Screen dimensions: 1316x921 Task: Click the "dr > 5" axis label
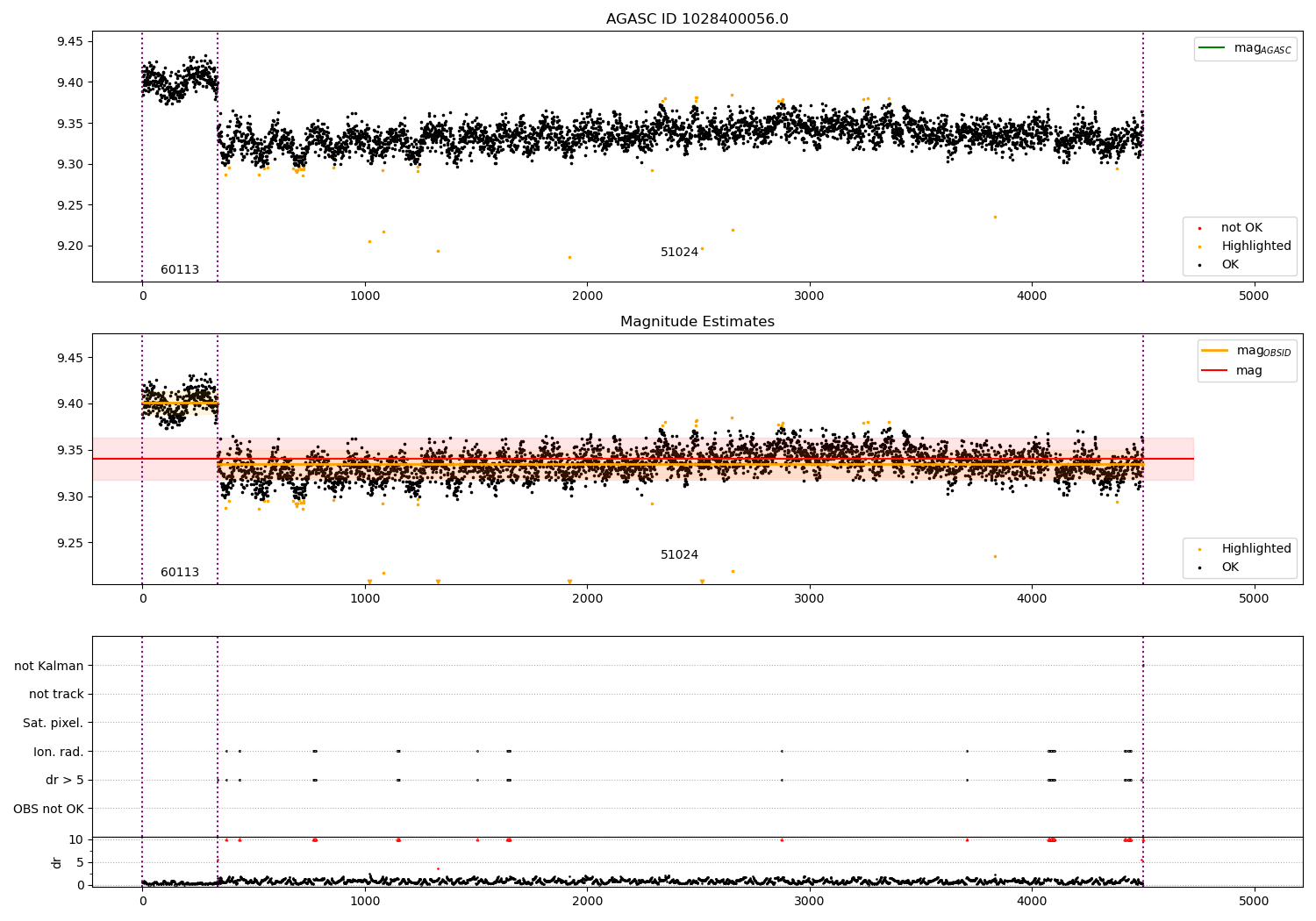[65, 780]
